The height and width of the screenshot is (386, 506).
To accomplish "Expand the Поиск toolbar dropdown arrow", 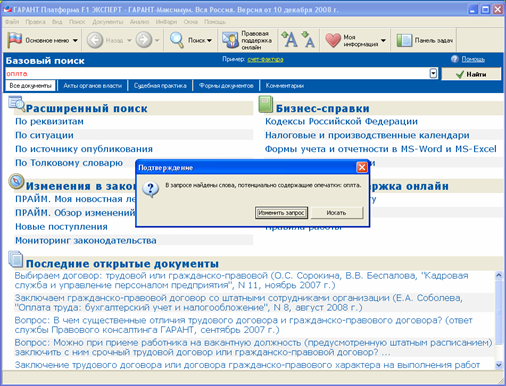I will 209,40.
